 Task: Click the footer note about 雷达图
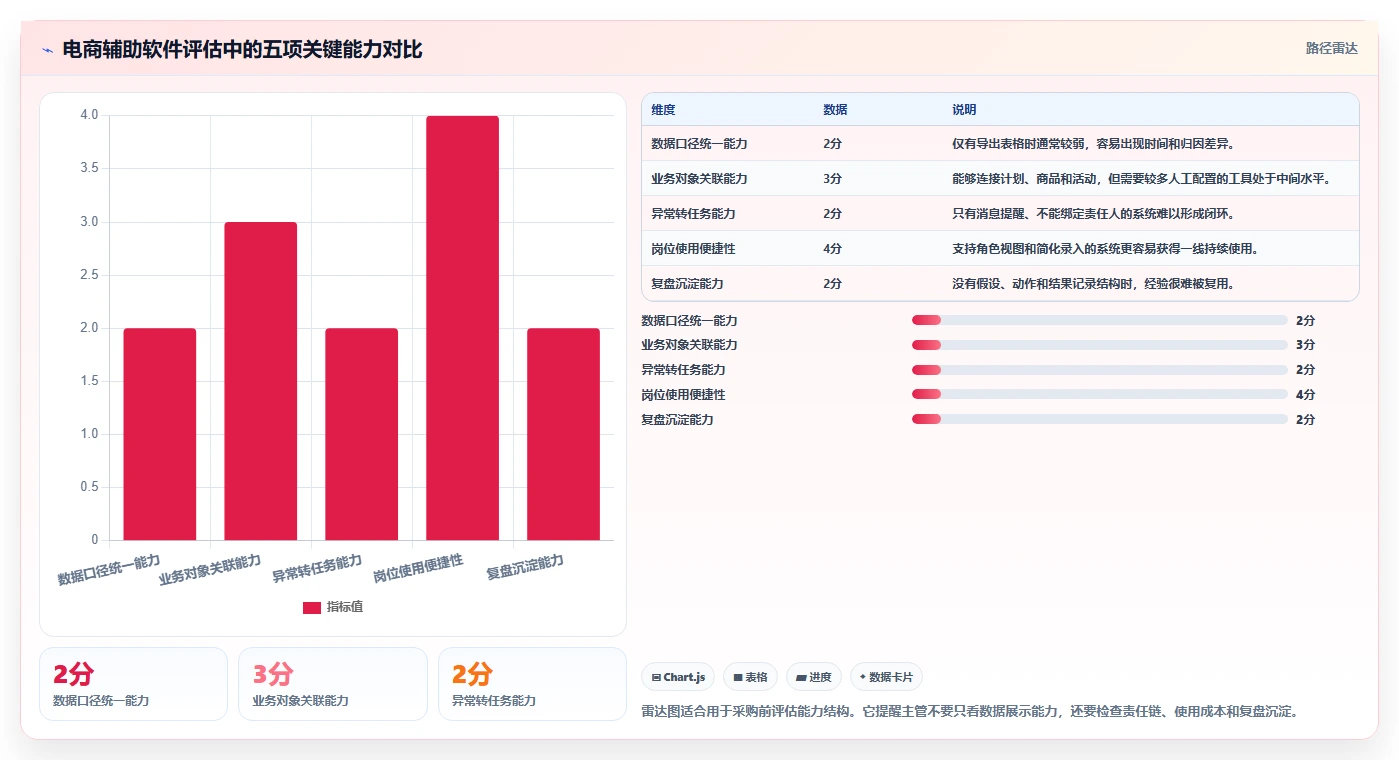point(970,712)
